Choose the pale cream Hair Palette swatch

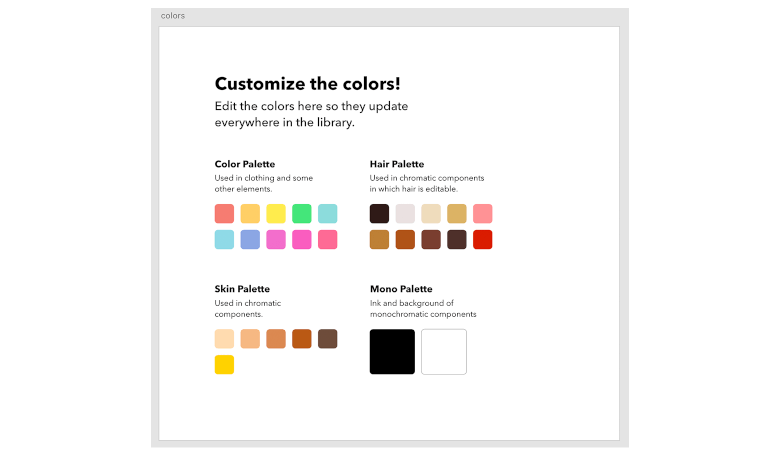tap(431, 213)
